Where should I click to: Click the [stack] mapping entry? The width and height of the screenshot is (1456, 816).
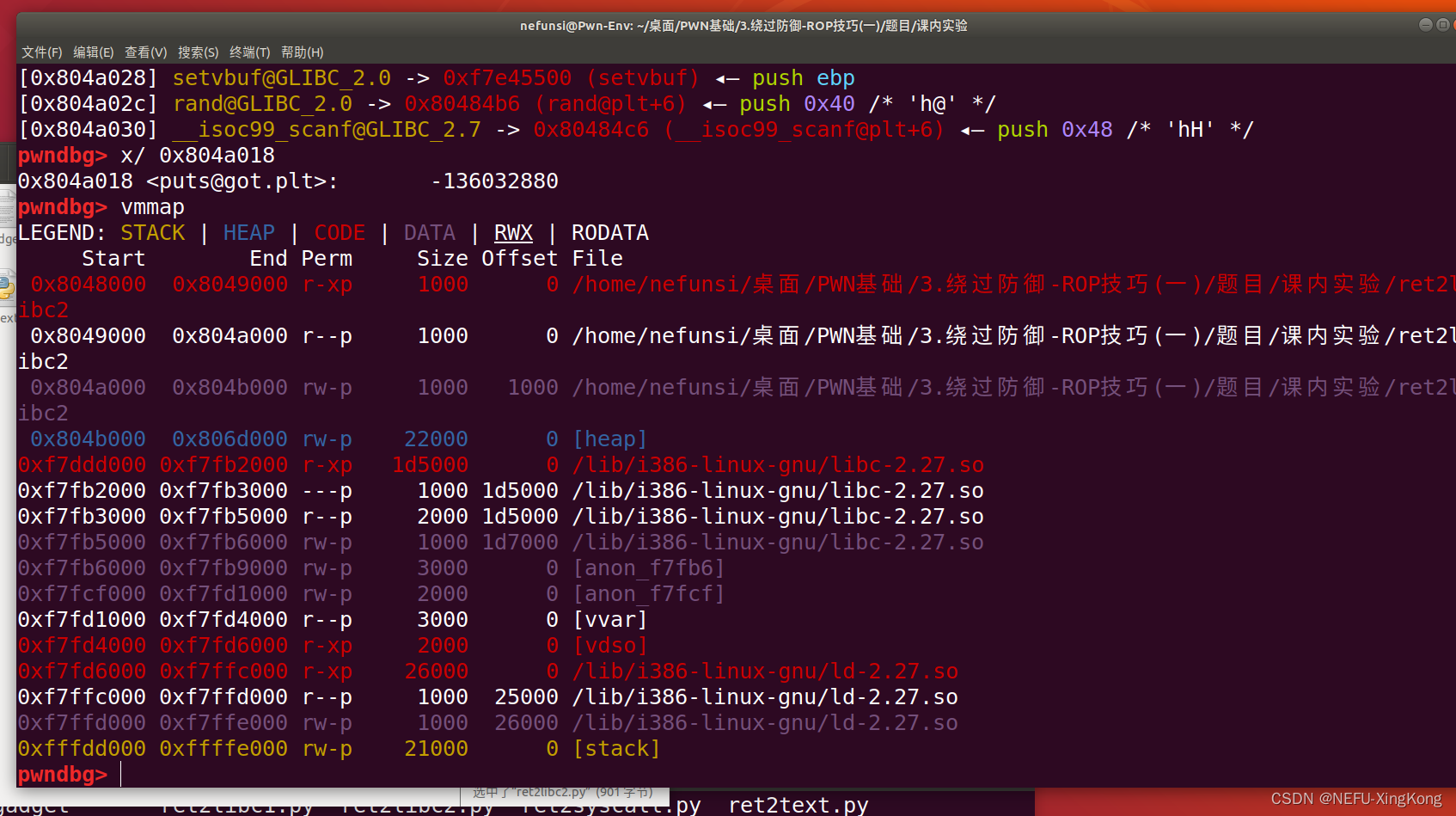tap(616, 749)
